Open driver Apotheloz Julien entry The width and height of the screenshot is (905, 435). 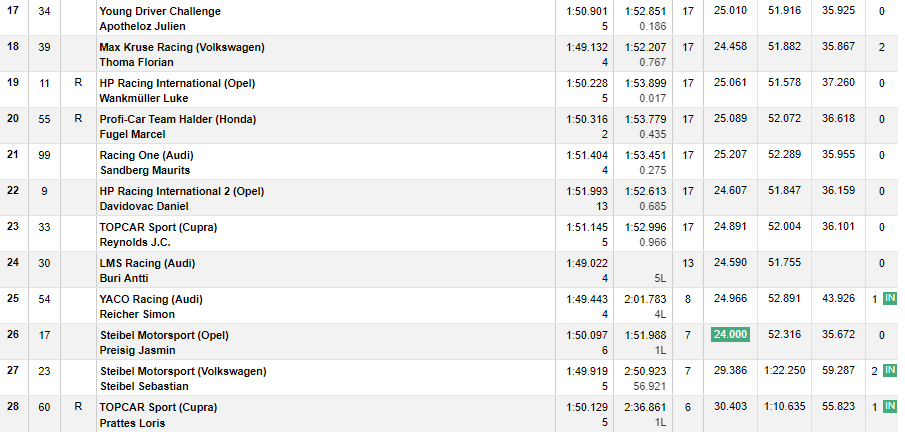[143, 27]
